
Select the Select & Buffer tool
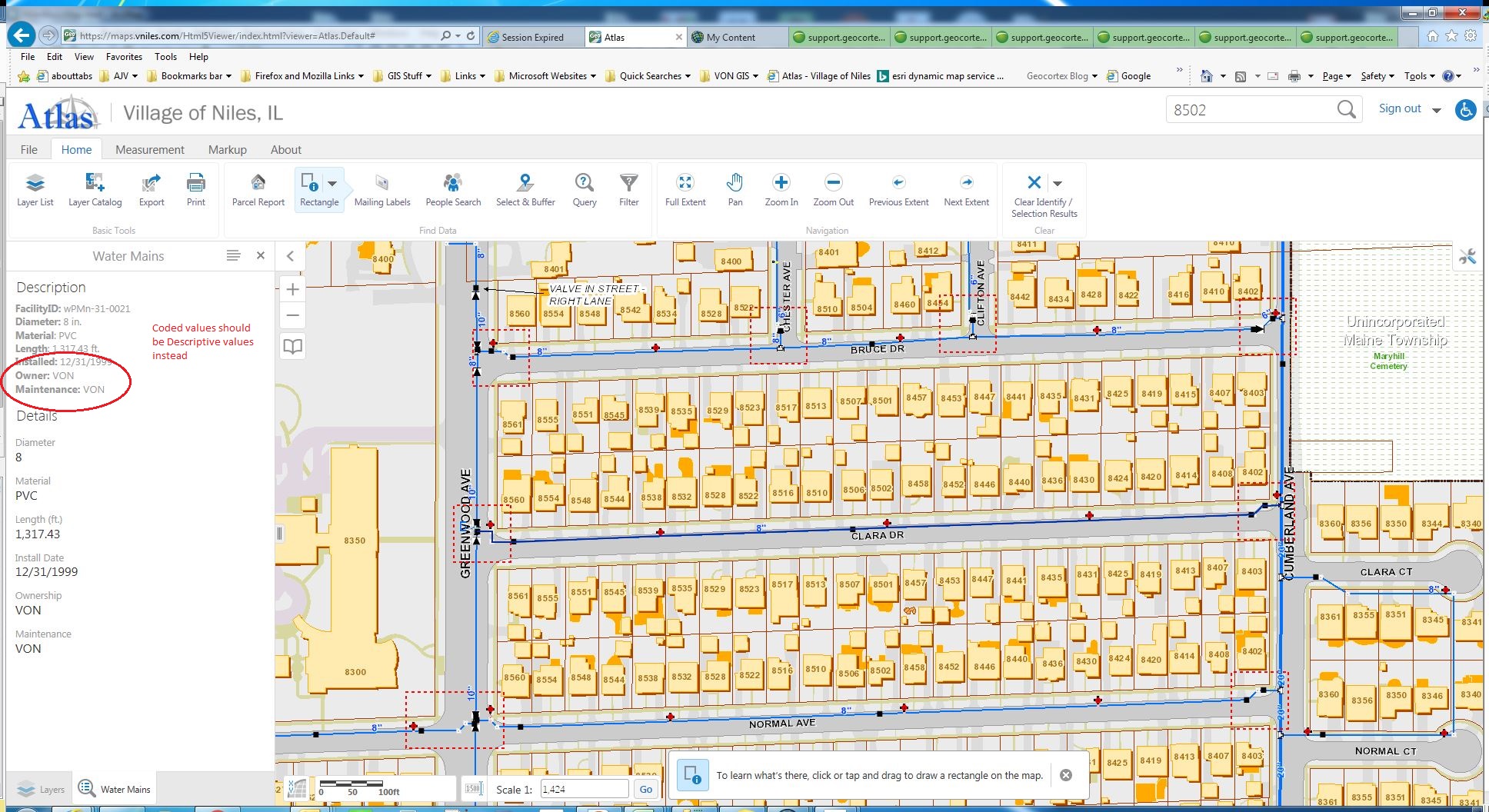click(x=525, y=190)
